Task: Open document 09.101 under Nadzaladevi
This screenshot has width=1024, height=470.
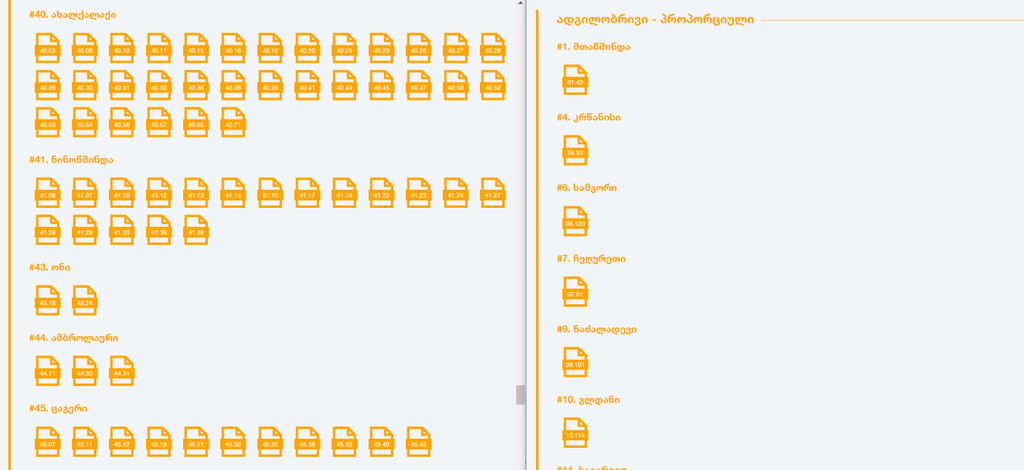Action: (x=575, y=362)
